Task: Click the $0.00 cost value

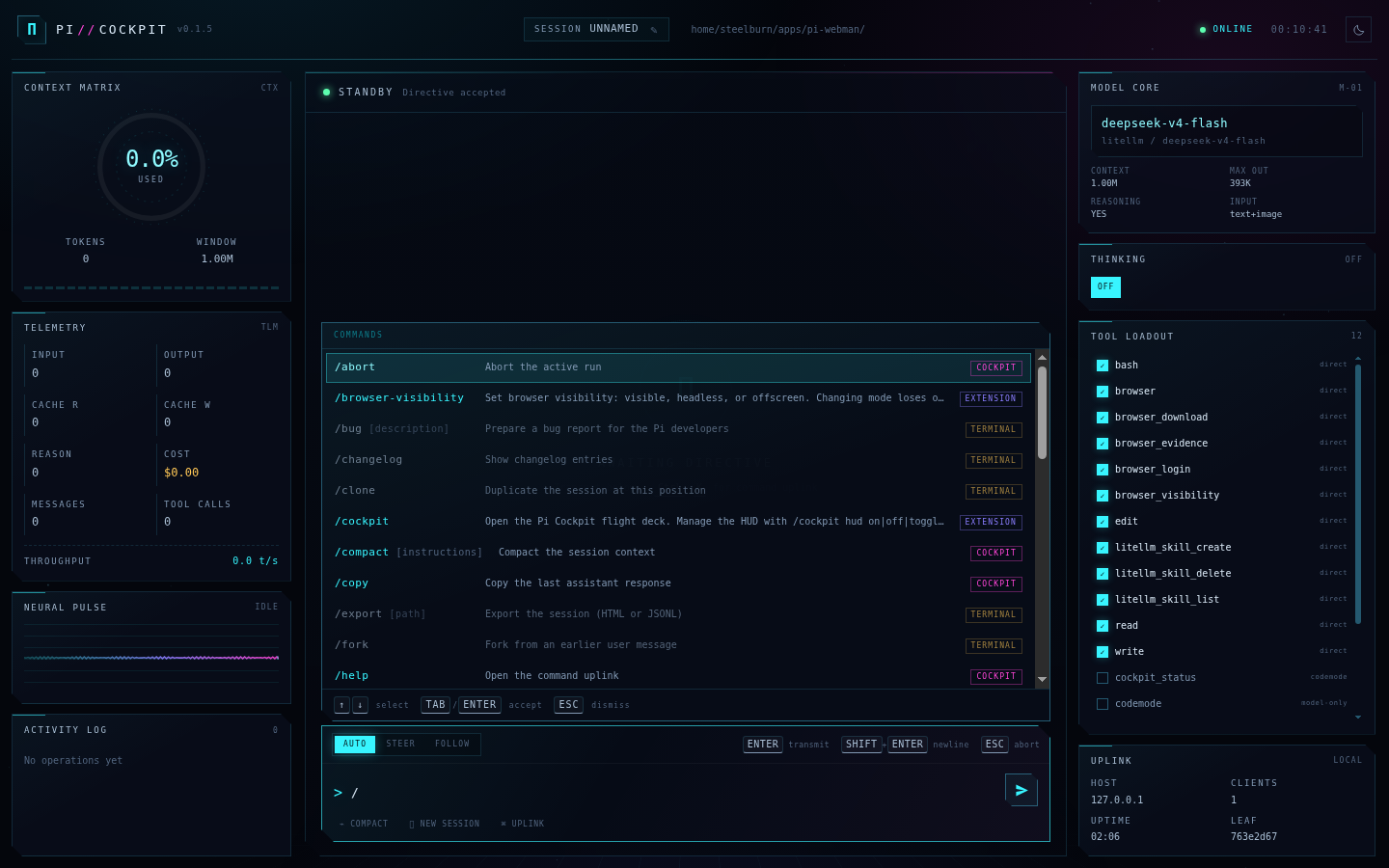Action: 181,473
